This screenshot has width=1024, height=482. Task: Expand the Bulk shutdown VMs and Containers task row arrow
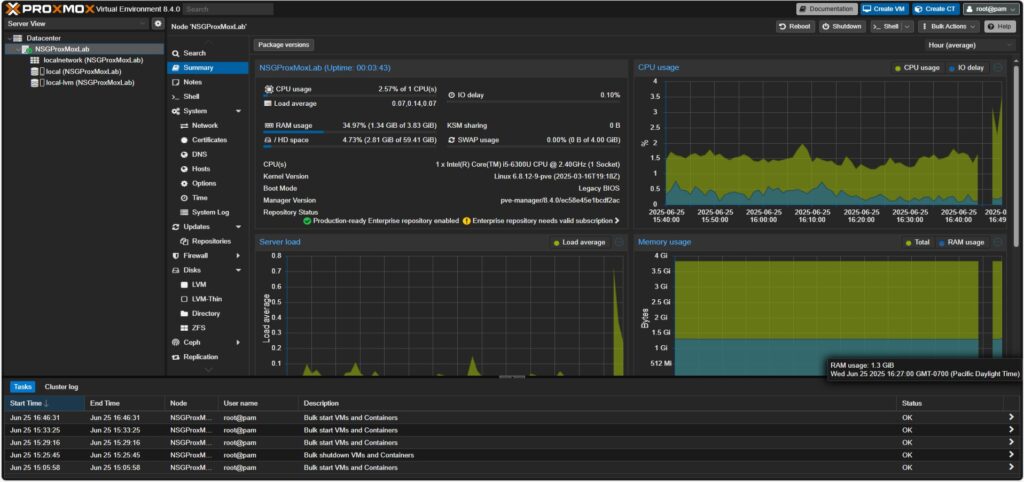coord(1011,455)
